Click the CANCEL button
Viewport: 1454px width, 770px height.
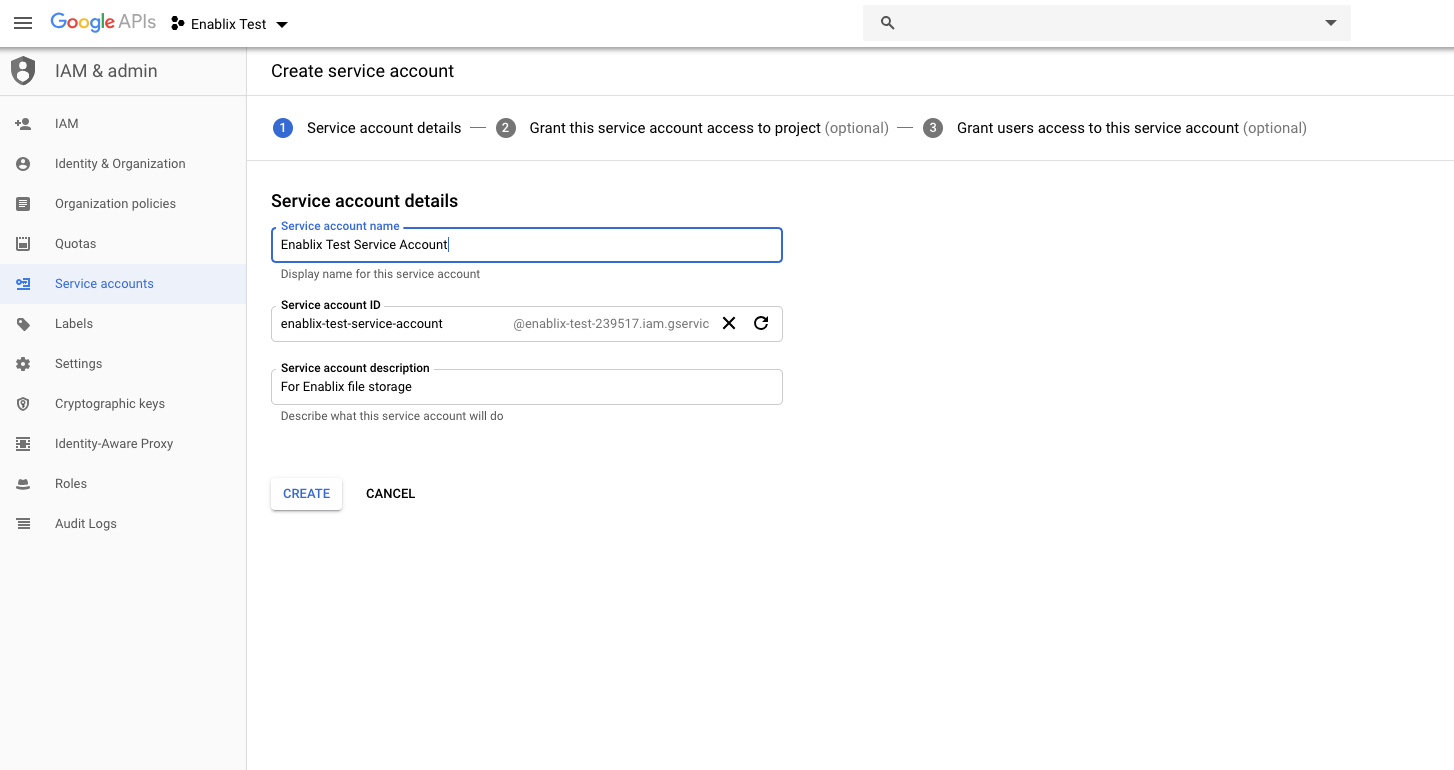click(390, 494)
